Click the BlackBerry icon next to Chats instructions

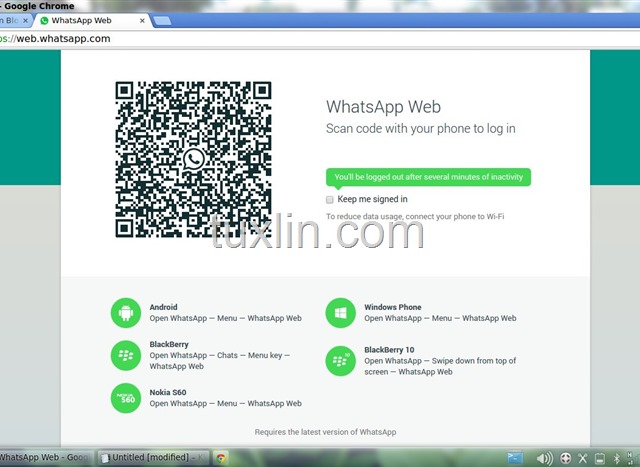[x=126, y=355]
